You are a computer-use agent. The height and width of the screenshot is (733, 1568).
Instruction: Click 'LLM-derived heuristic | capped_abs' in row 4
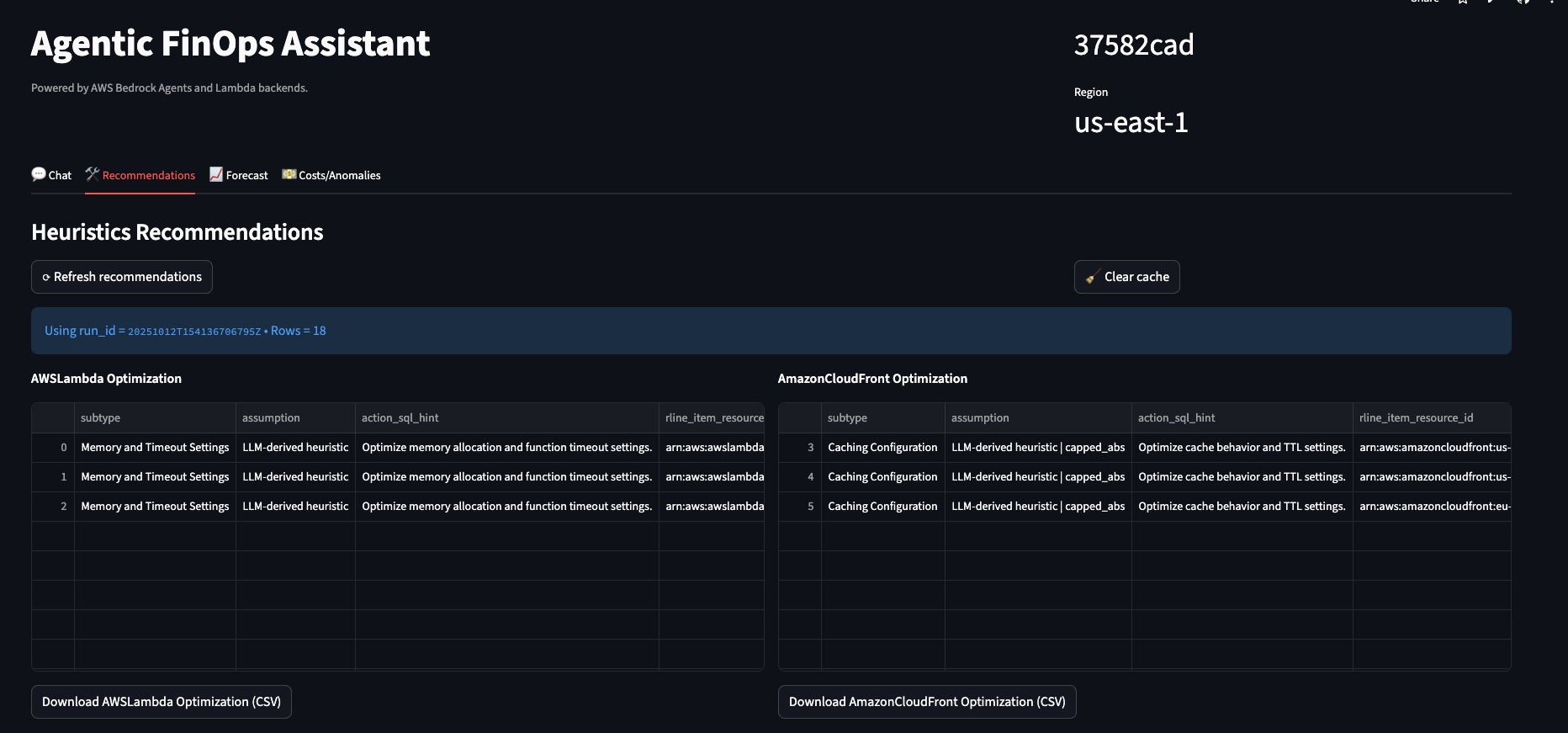point(1038,477)
